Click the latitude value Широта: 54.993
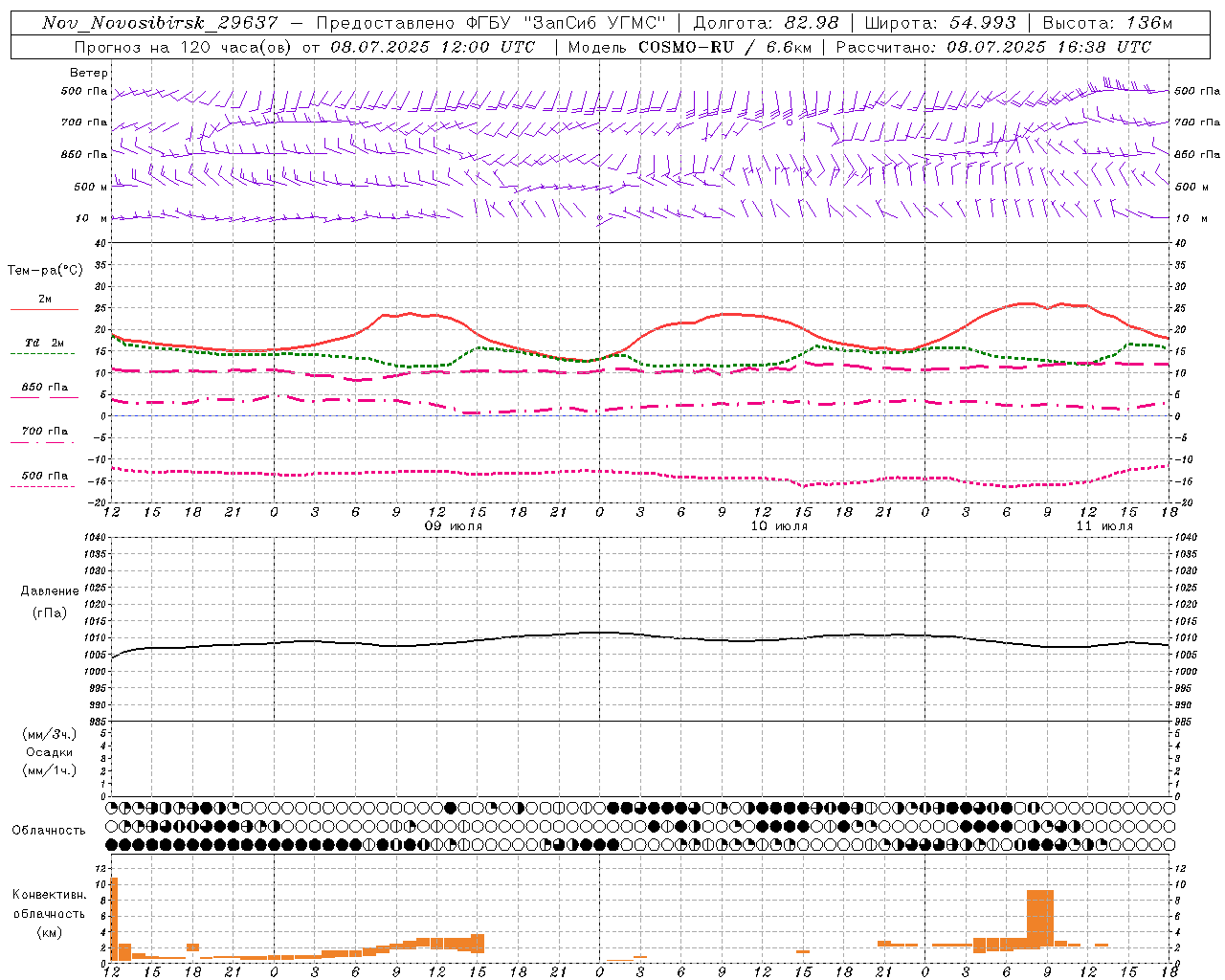Viewport: 1225px width, 980px height. 940,23
